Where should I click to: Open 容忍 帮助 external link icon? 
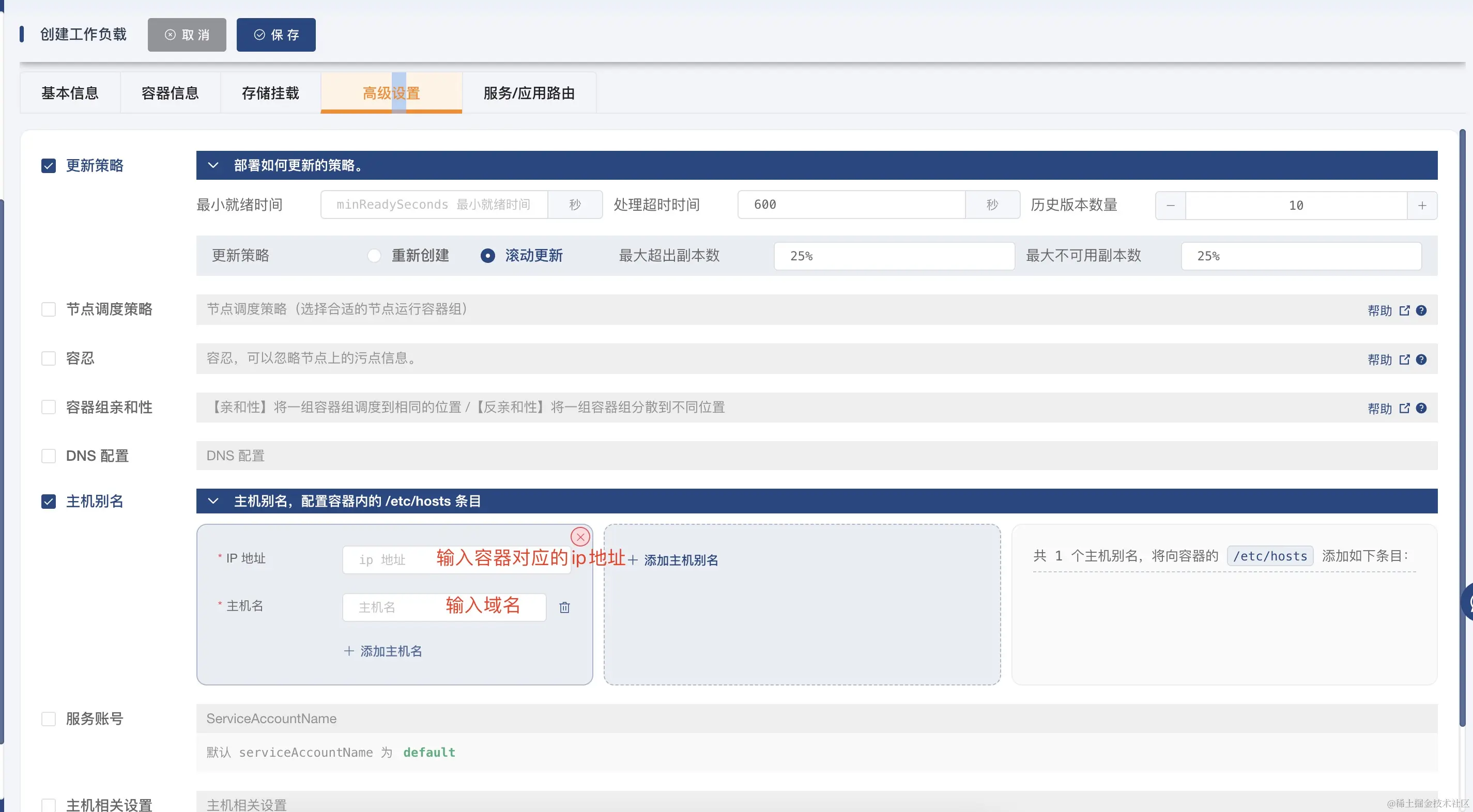[1405, 360]
